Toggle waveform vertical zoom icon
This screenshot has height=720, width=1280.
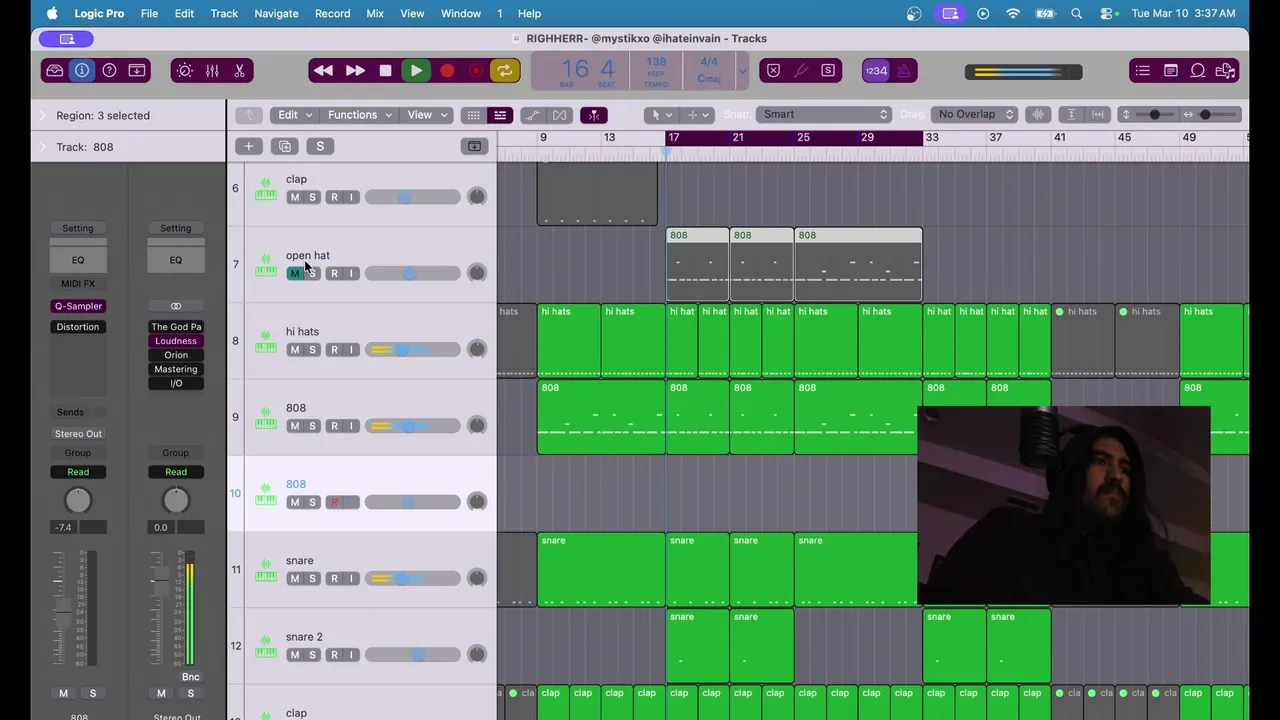point(1038,114)
